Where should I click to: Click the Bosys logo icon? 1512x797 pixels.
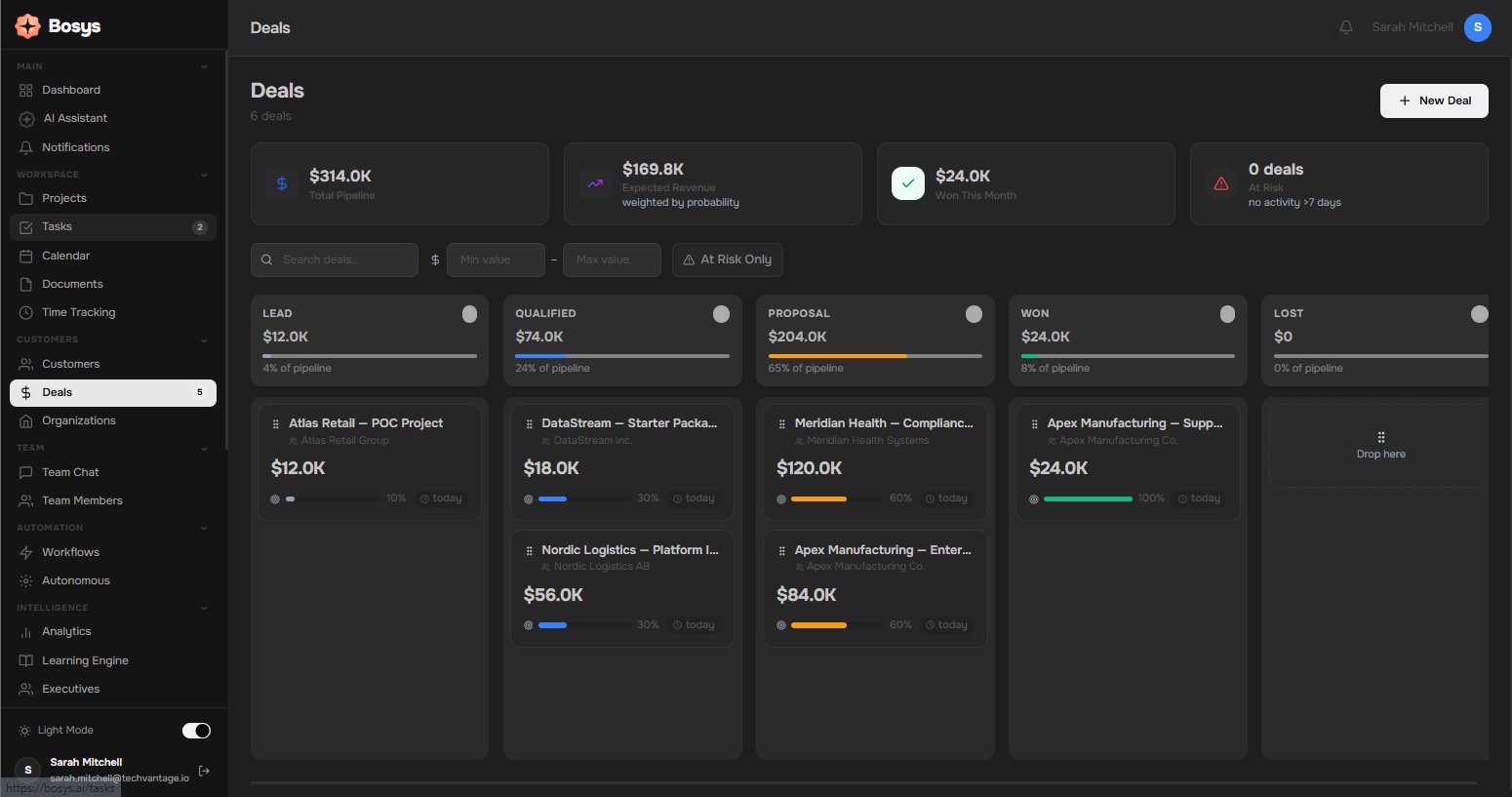click(27, 26)
